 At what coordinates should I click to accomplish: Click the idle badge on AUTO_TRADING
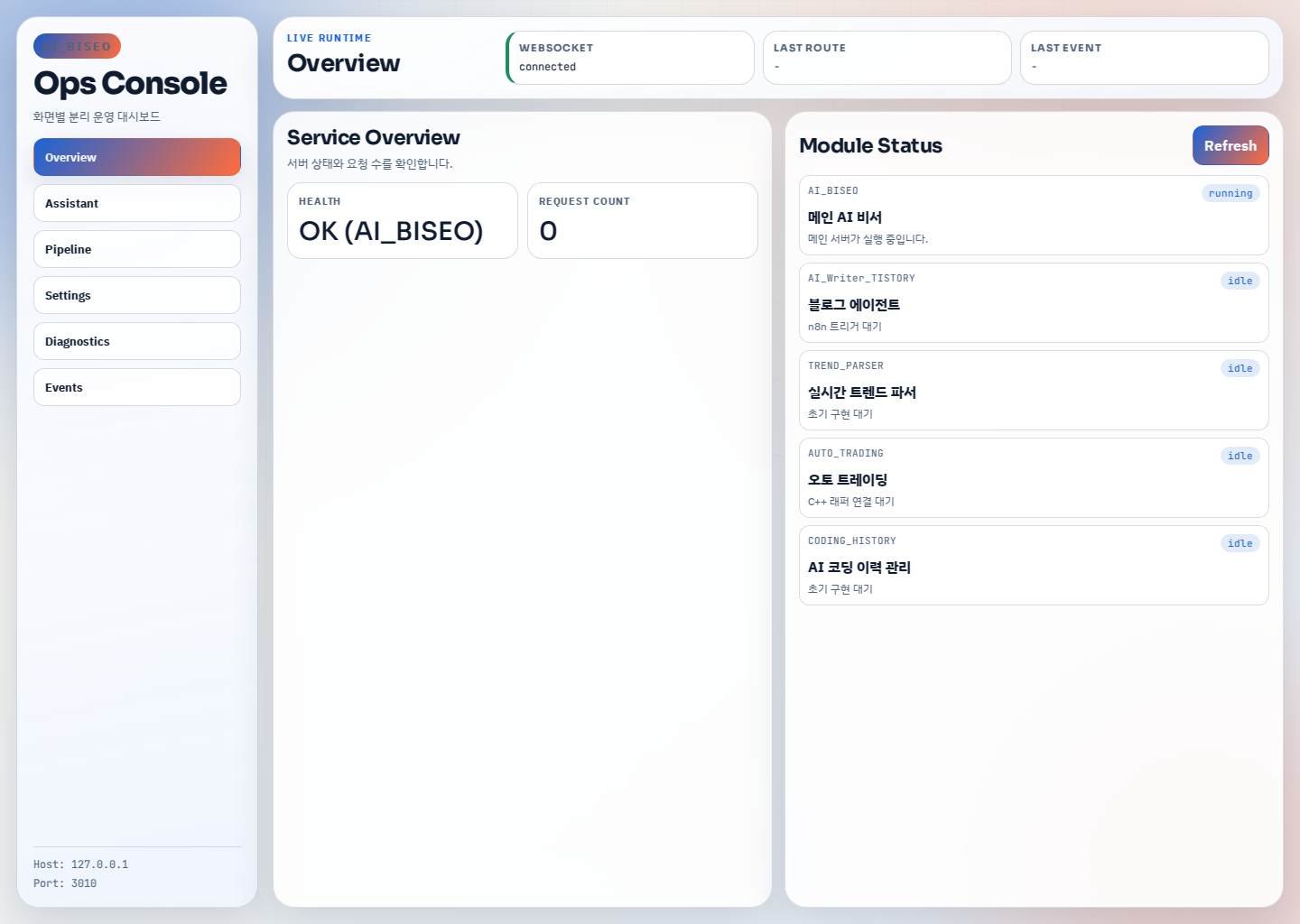click(1240, 455)
